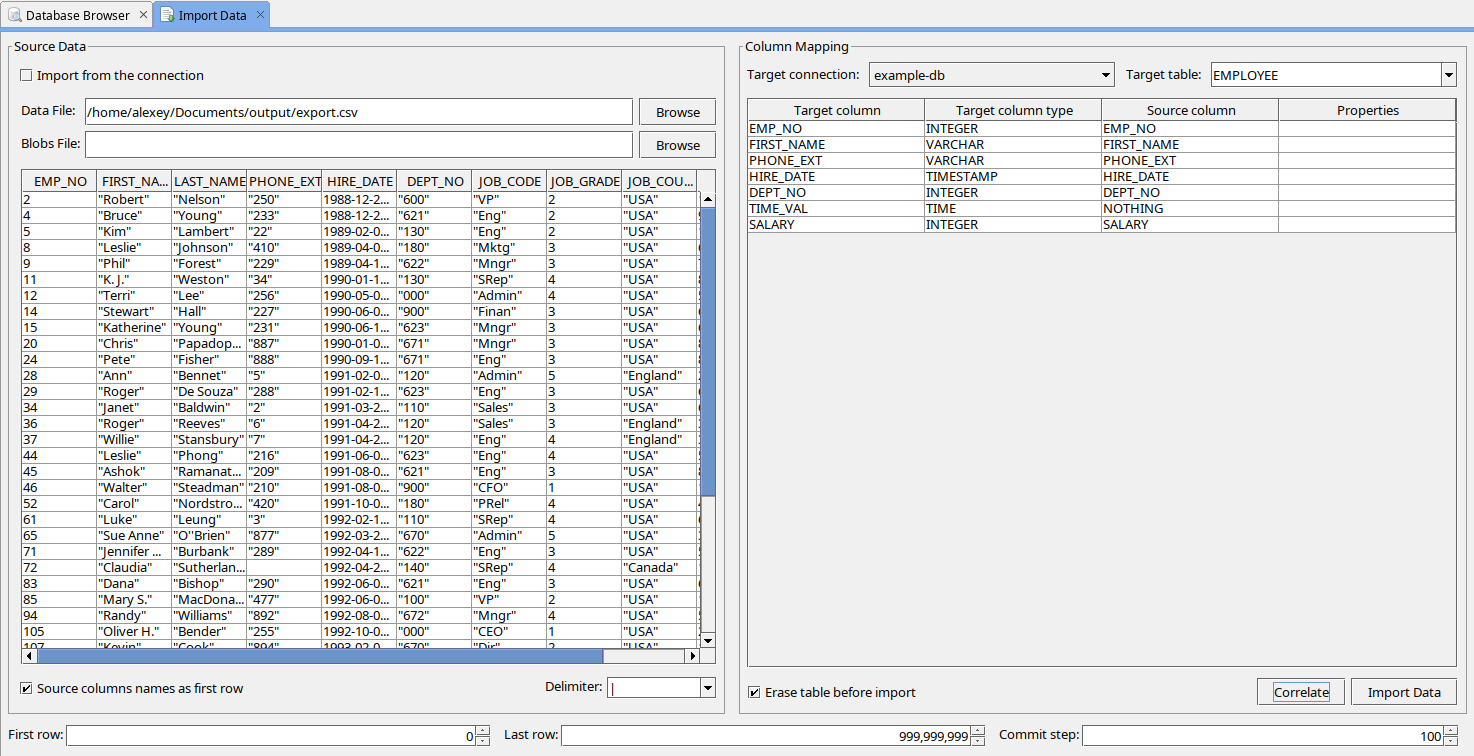Decrement the Last row spinner
The image size is (1474, 756).
point(977,741)
